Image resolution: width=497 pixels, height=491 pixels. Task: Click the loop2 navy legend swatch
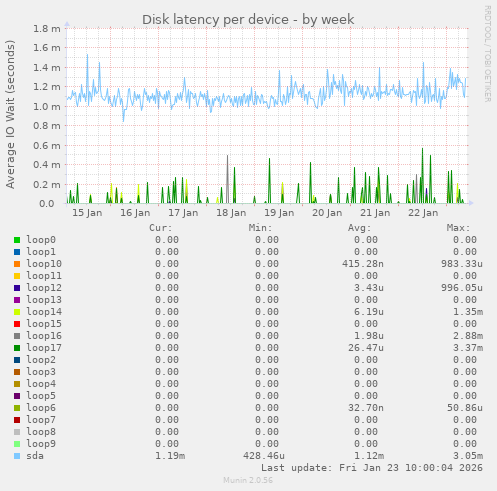click(x=17, y=360)
